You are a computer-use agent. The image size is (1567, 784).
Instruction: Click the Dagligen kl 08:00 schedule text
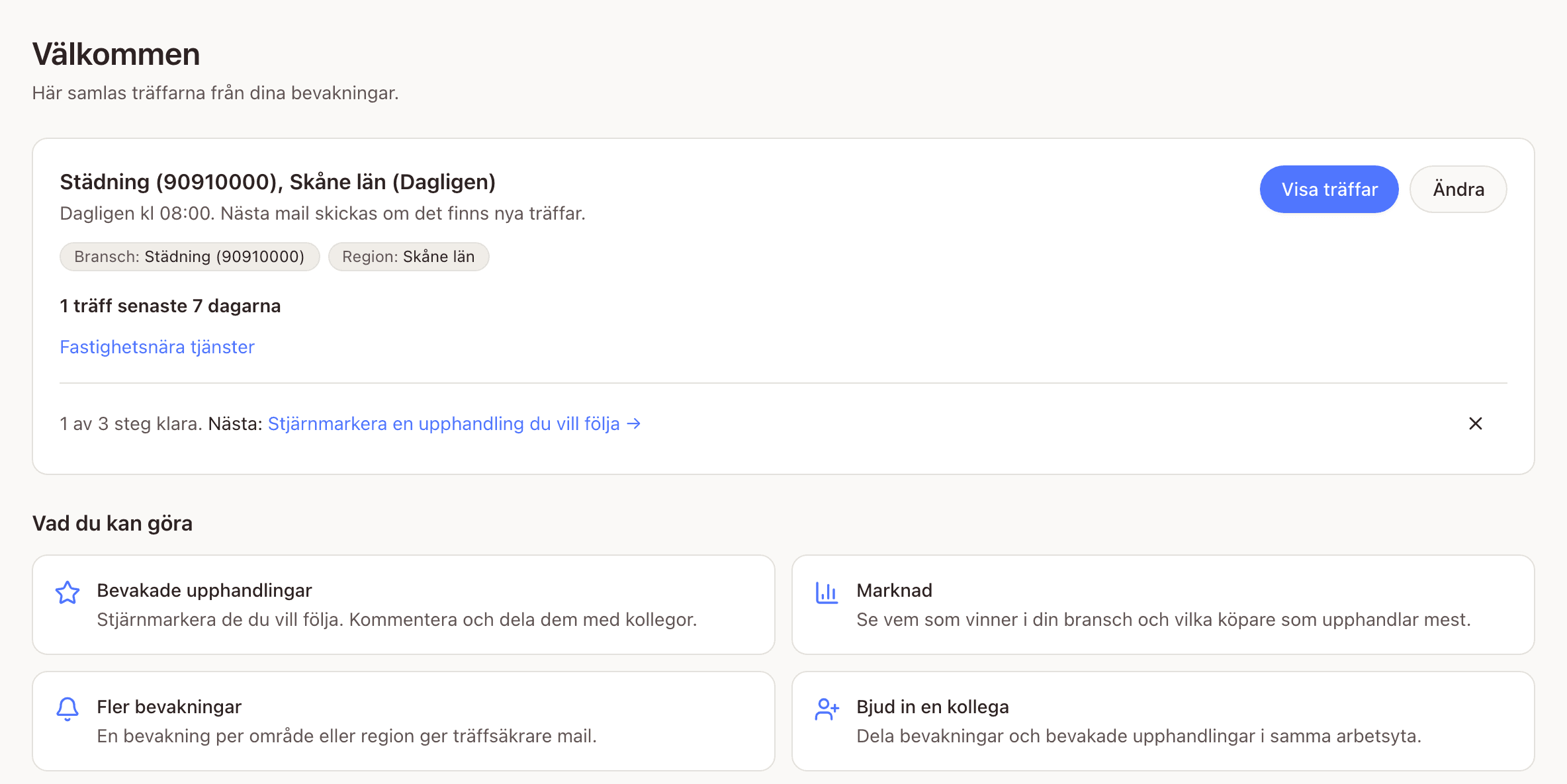pos(323,213)
